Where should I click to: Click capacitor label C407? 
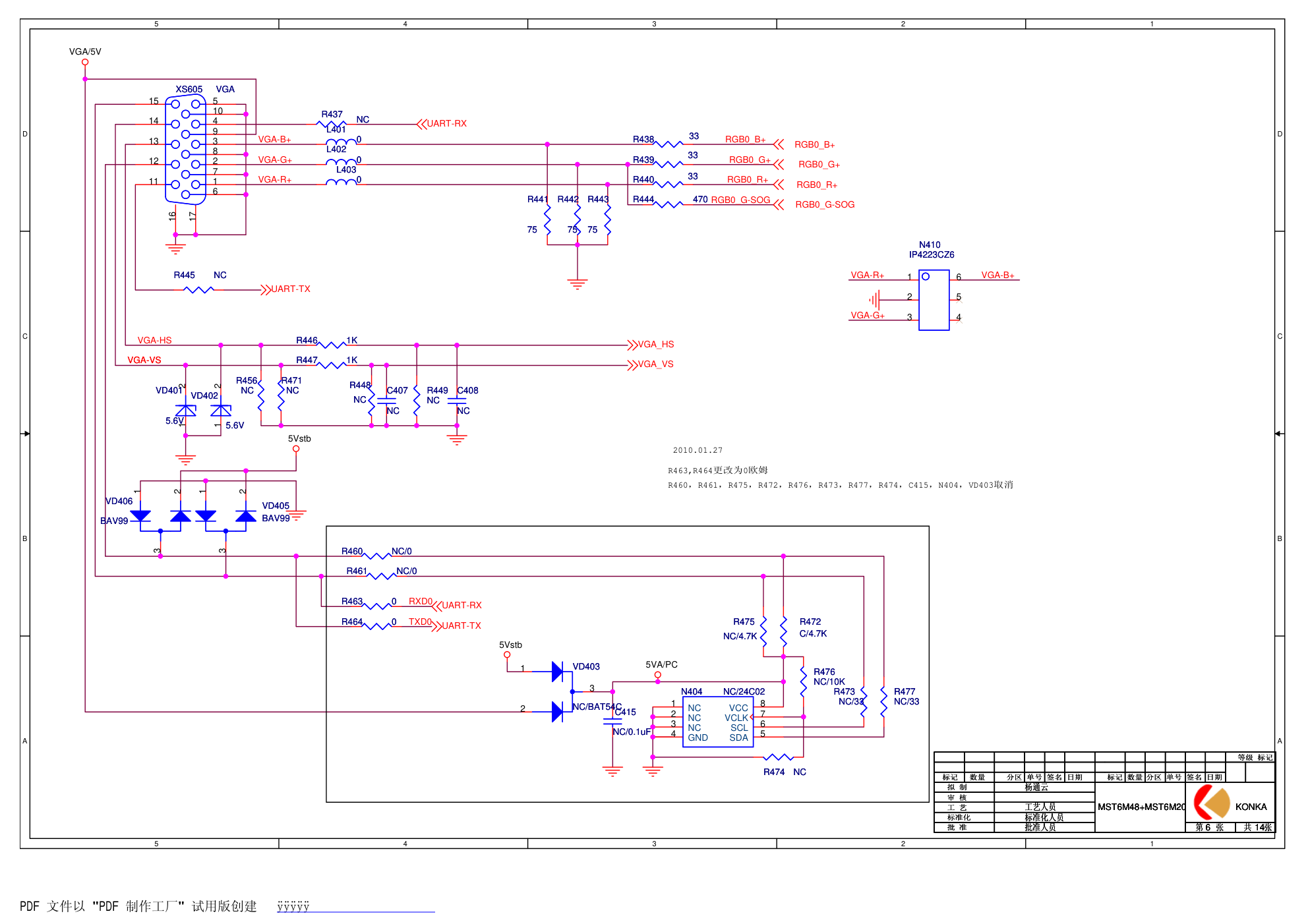tap(397, 390)
